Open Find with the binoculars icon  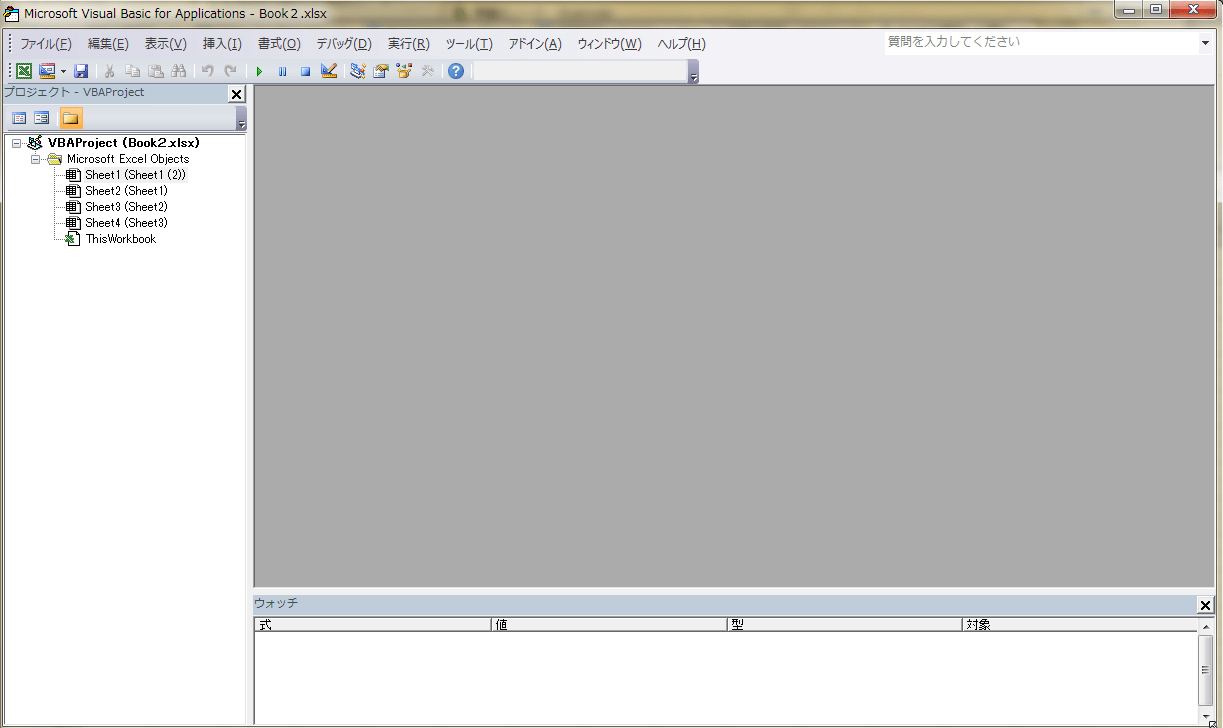pyautogui.click(x=179, y=71)
